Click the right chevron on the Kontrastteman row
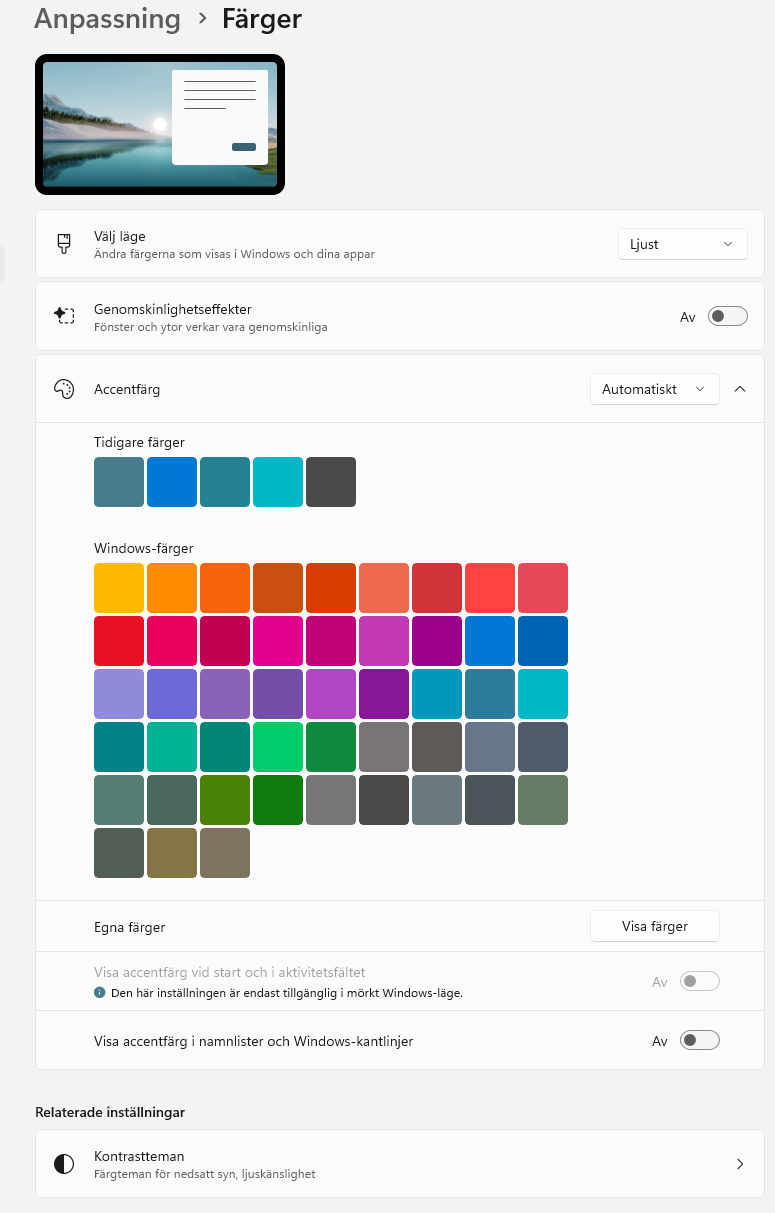The image size is (775, 1213). click(x=740, y=1164)
